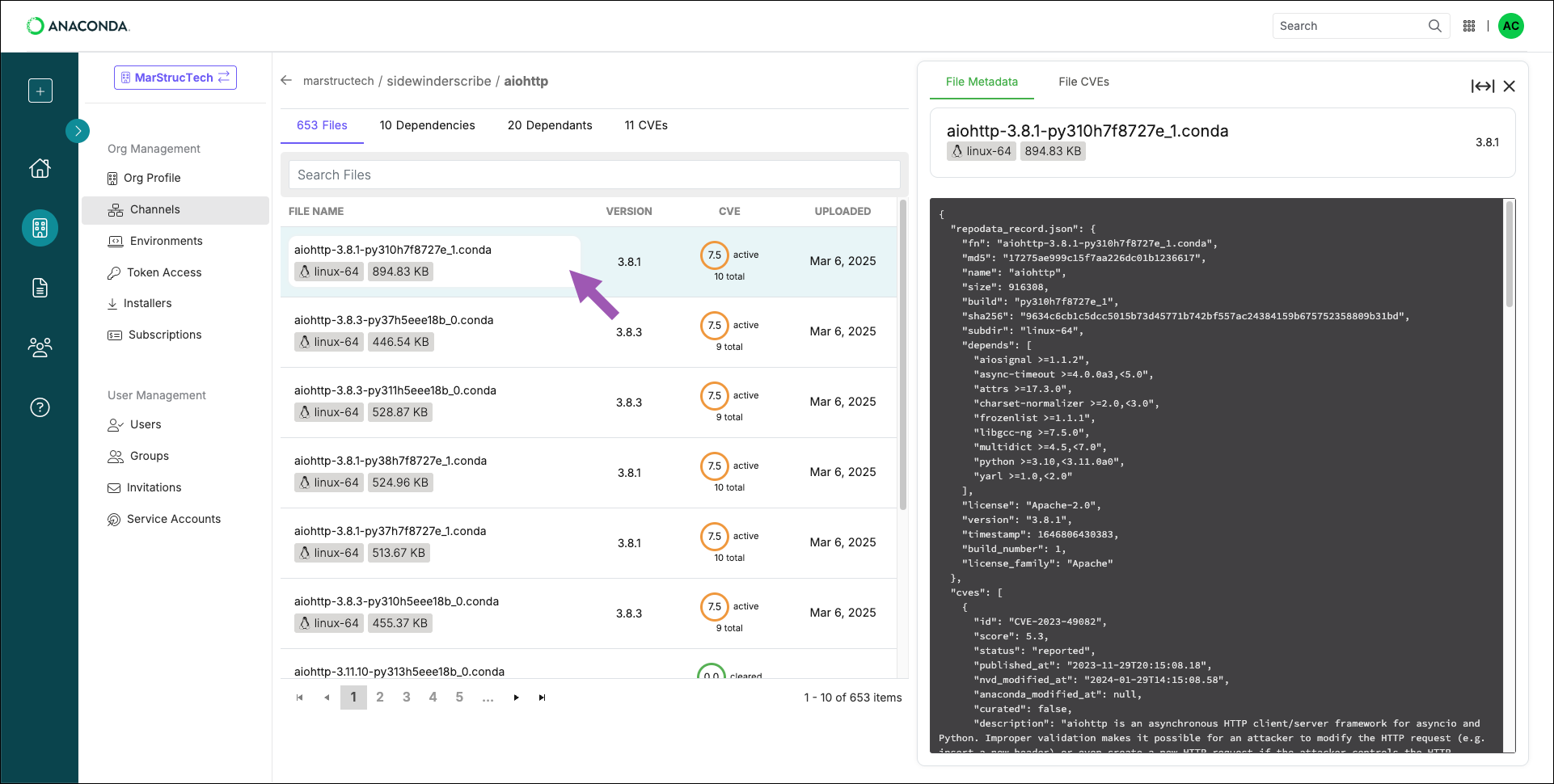The image size is (1554, 784).
Task: Click 7.5 CVE score of 528.87 KB file
Action: pyautogui.click(x=715, y=396)
